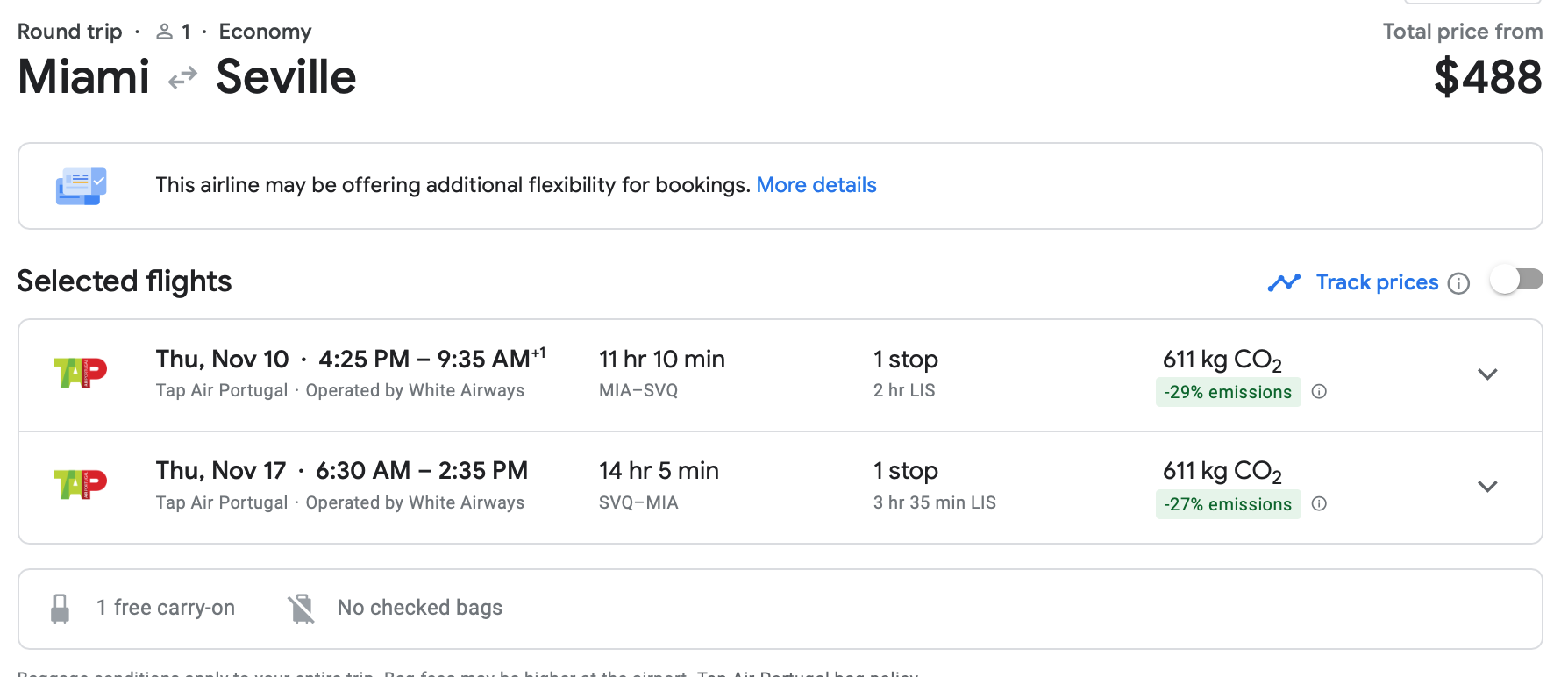Expand the Thu, Nov 17 flight details
This screenshot has height=677, width=1568.
pos(1486,487)
